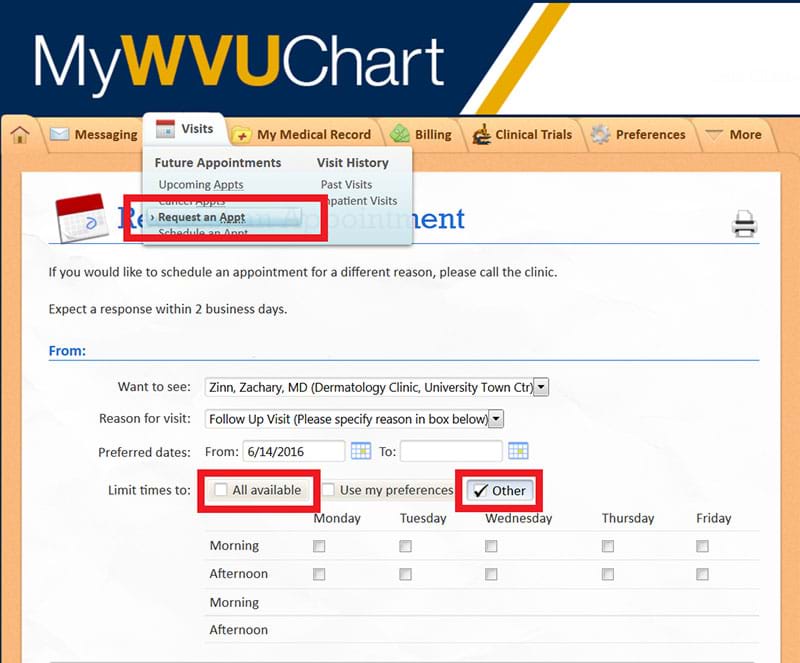The width and height of the screenshot is (800, 663).
Task: Tick the first Morning row's Thursday checkbox
Action: pyautogui.click(x=608, y=546)
